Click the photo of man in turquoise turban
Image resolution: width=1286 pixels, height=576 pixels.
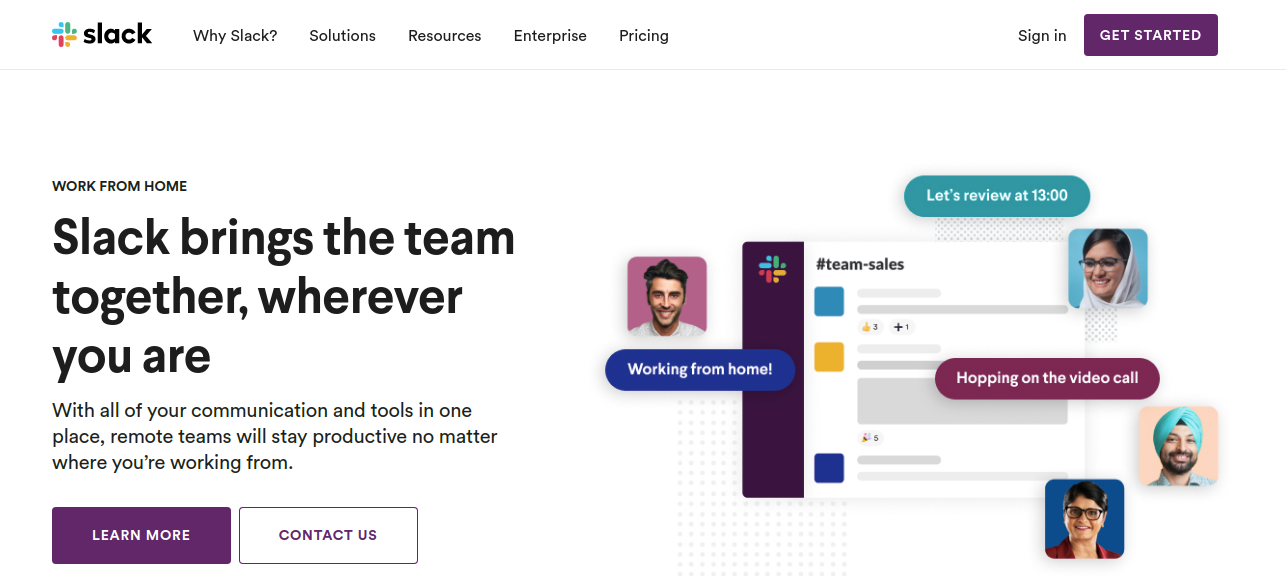pos(1178,446)
